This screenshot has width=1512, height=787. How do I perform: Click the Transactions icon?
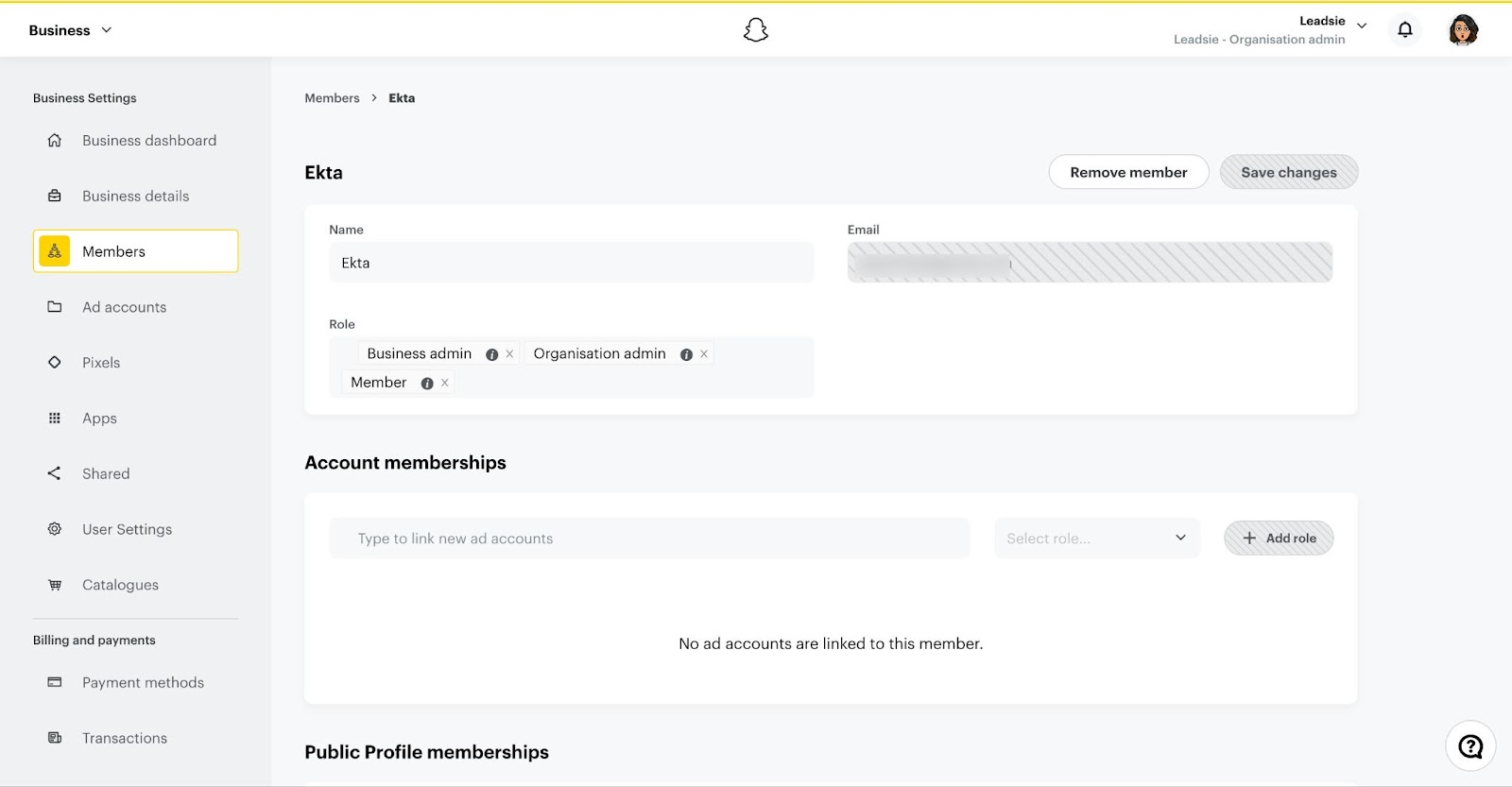pyautogui.click(x=55, y=738)
